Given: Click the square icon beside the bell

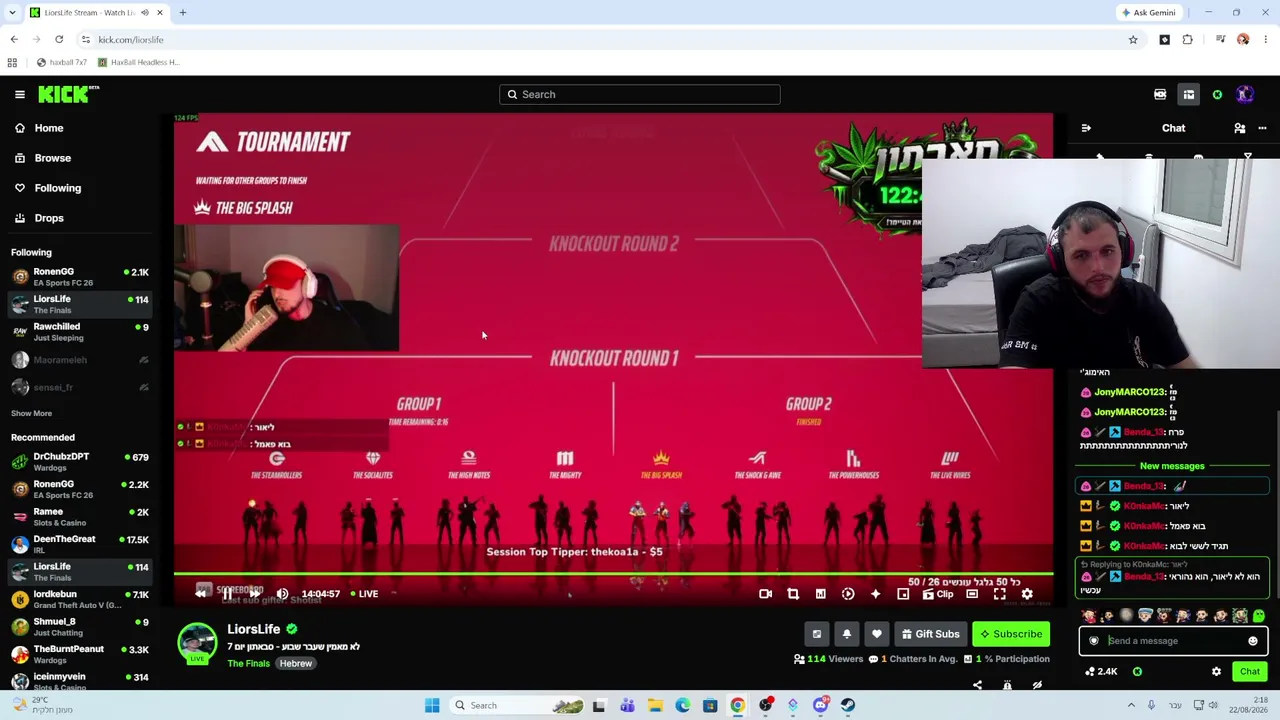Looking at the screenshot, I should [x=817, y=634].
